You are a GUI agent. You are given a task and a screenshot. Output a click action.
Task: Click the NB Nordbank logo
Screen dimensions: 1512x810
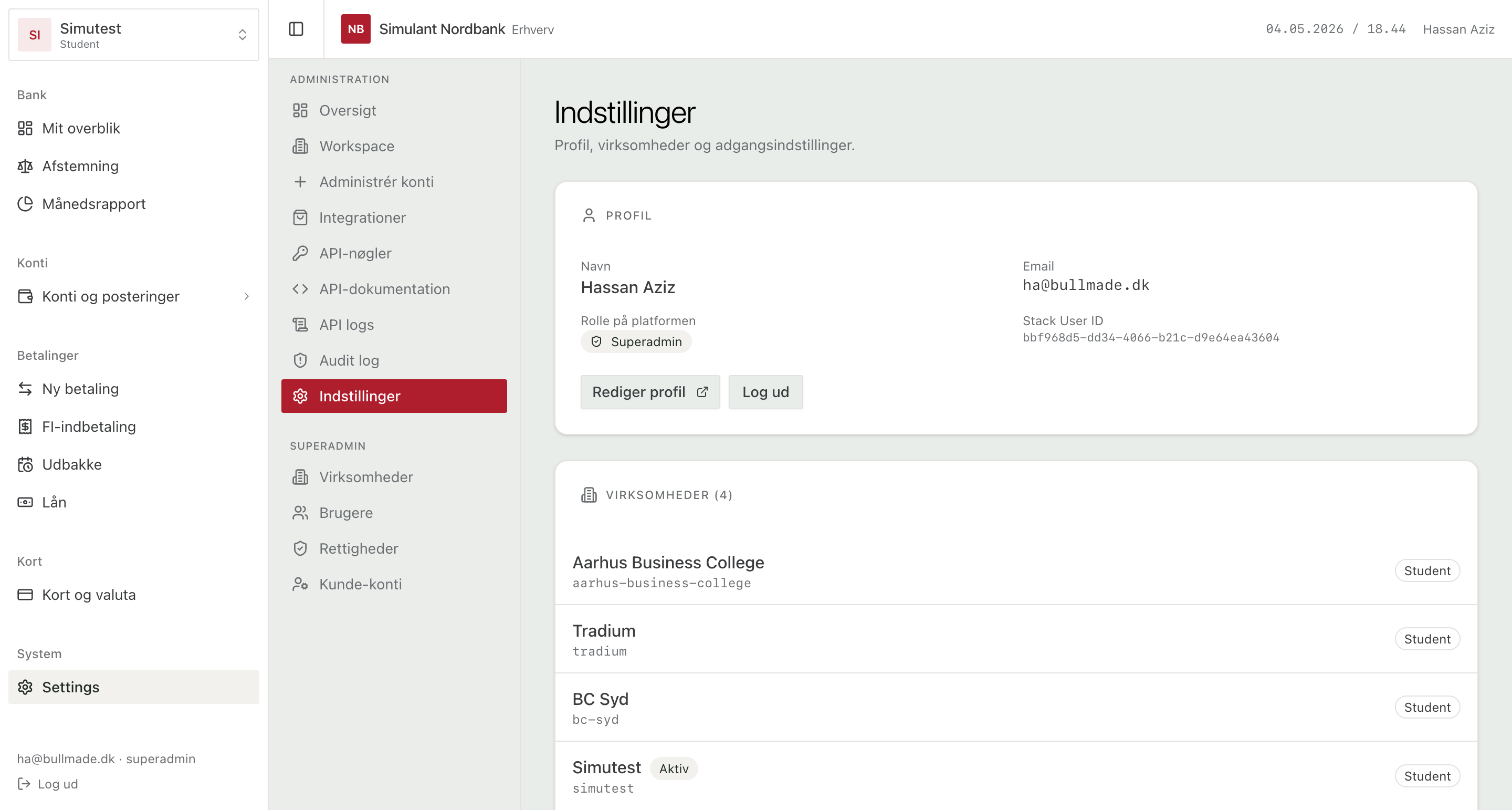click(x=356, y=29)
